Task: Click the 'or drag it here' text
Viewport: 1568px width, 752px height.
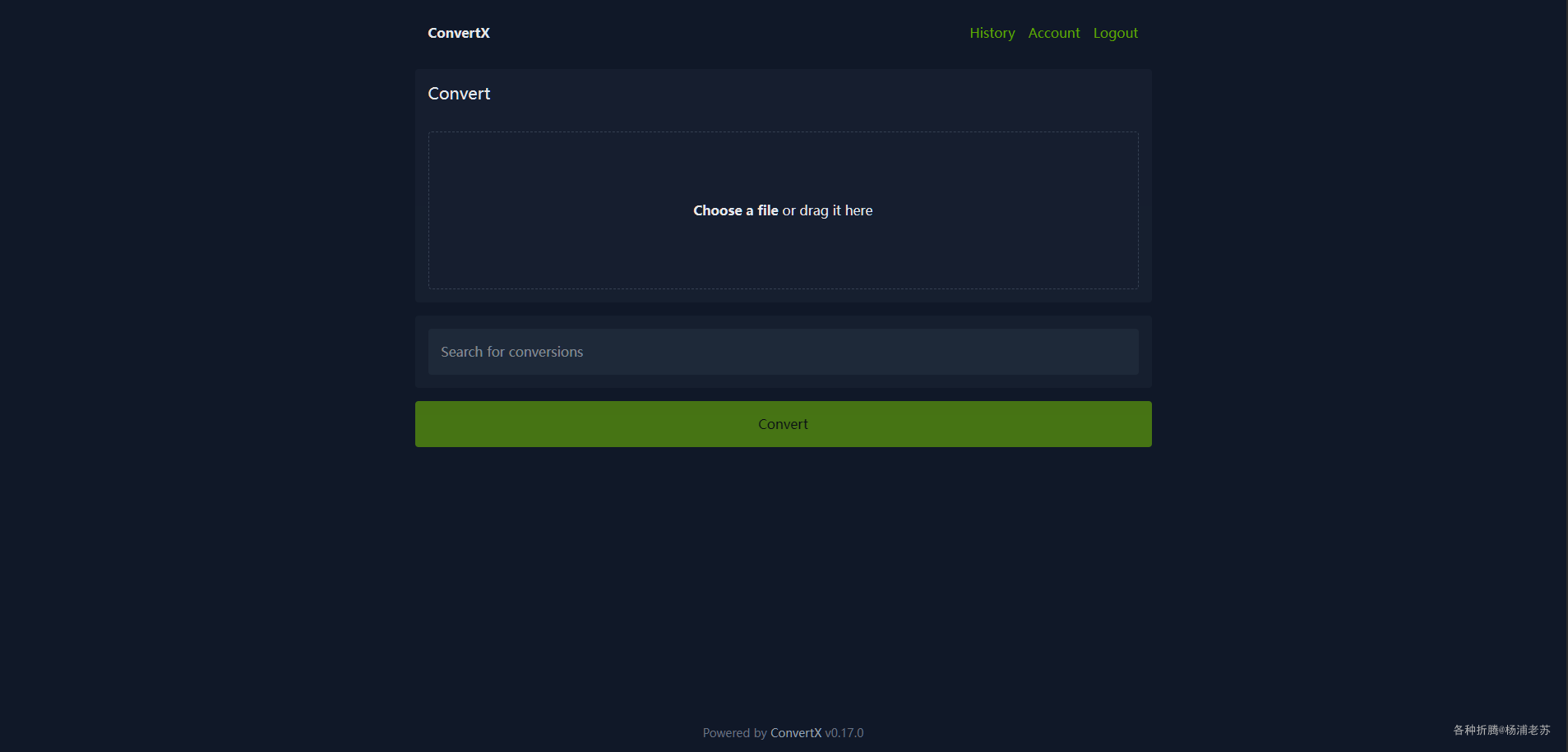Action: pyautogui.click(x=827, y=210)
